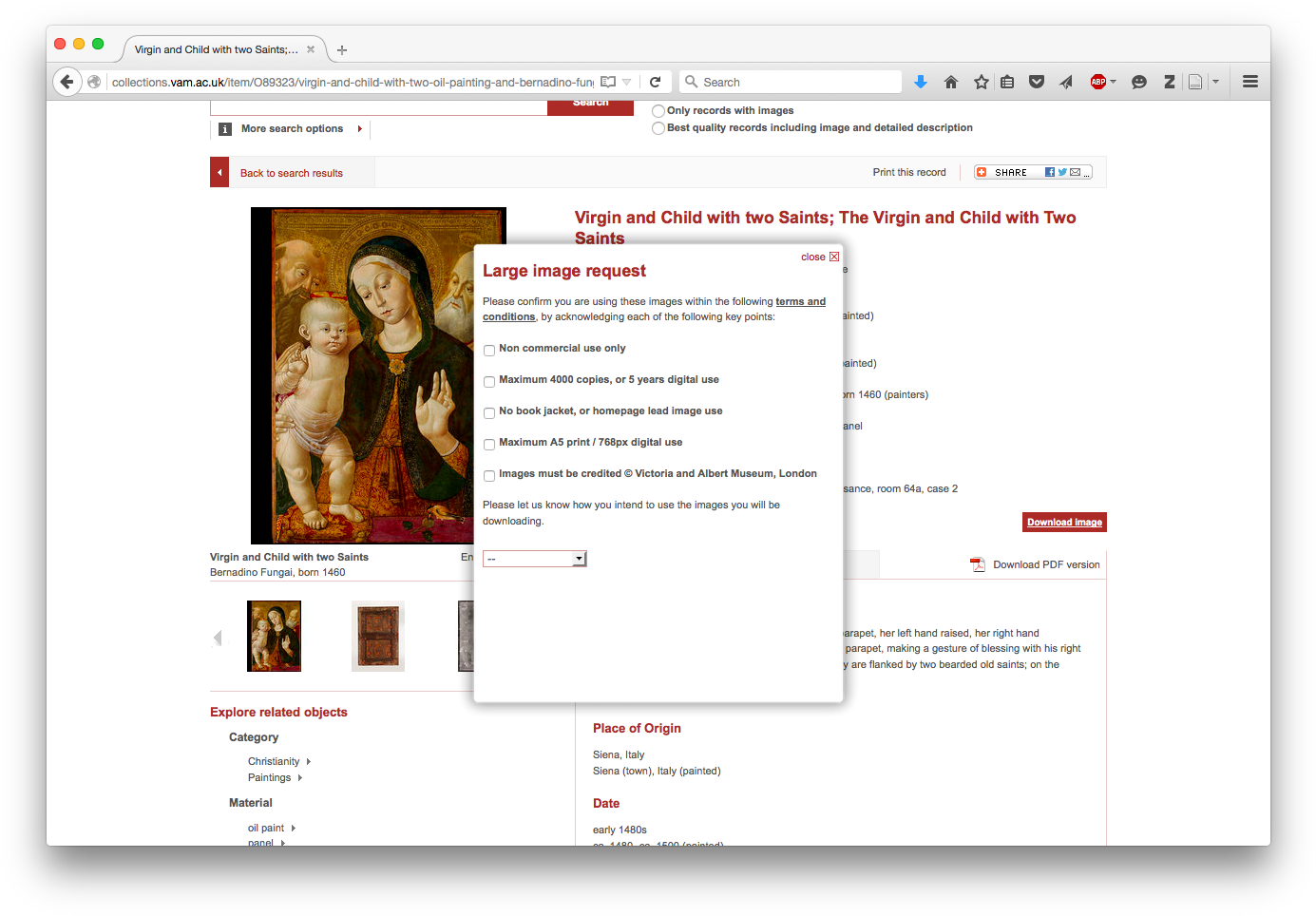Viewport: 1316px width, 916px height.
Task: Check Maximum 4000 copies or 5 years
Action: pos(489,382)
